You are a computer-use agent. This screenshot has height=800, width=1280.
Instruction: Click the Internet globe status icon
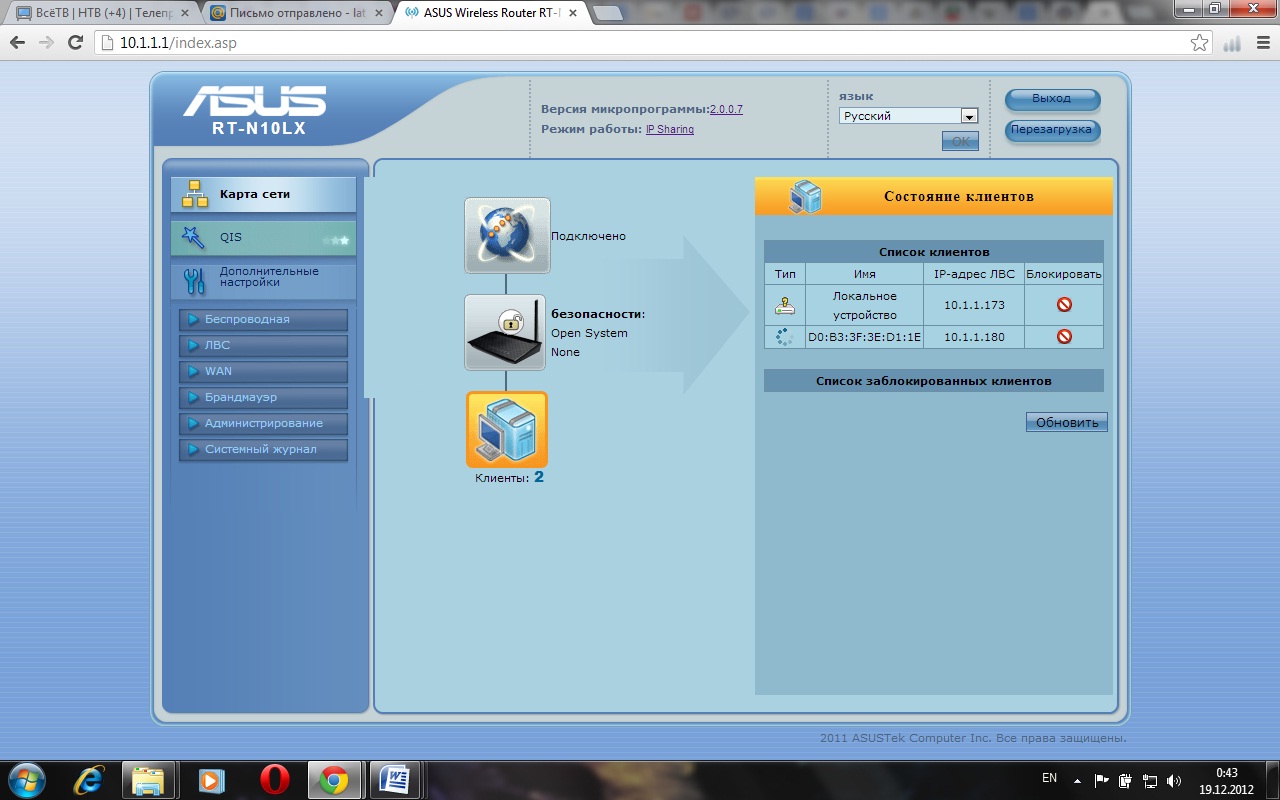click(x=507, y=235)
